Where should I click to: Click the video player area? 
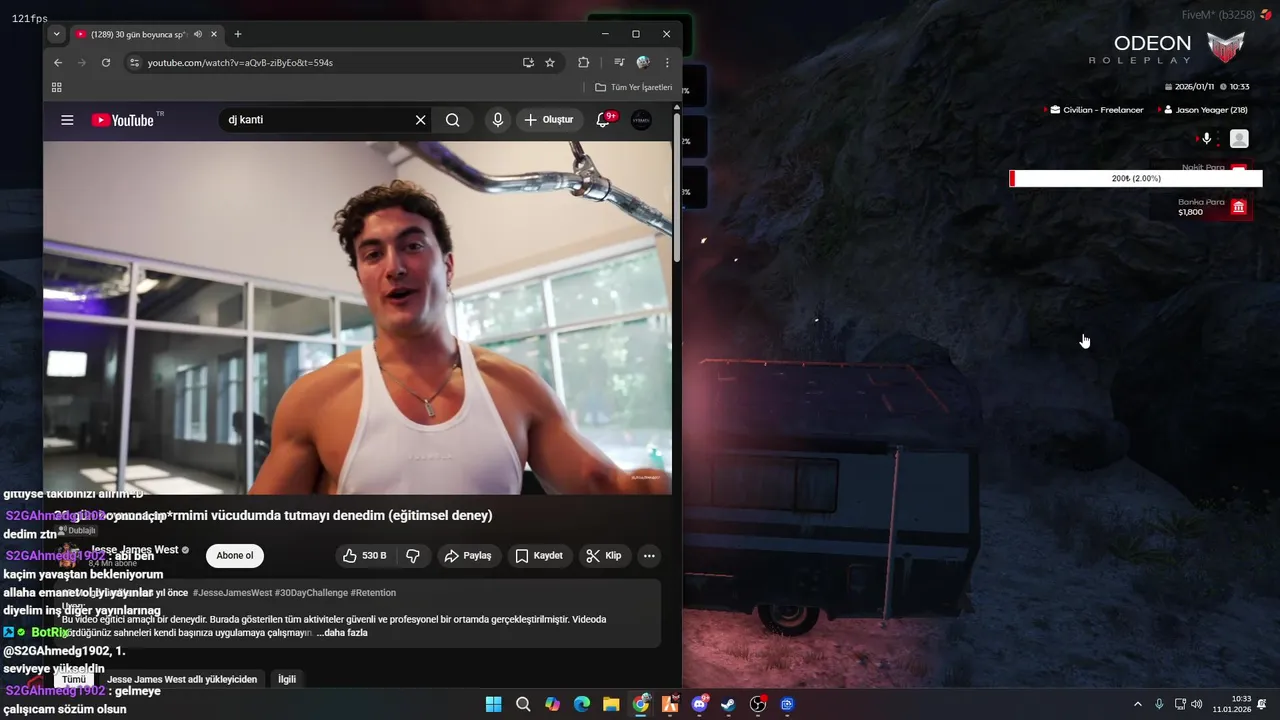(357, 317)
